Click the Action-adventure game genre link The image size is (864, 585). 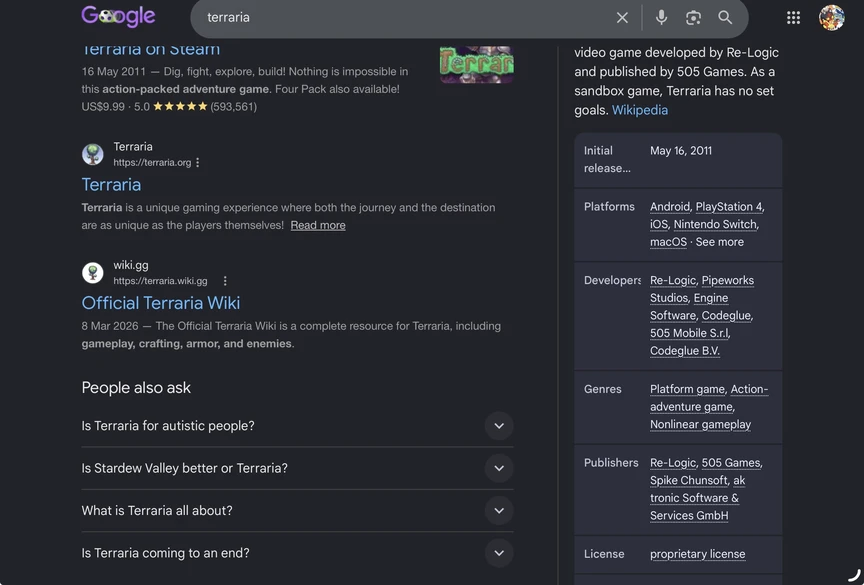click(x=709, y=398)
